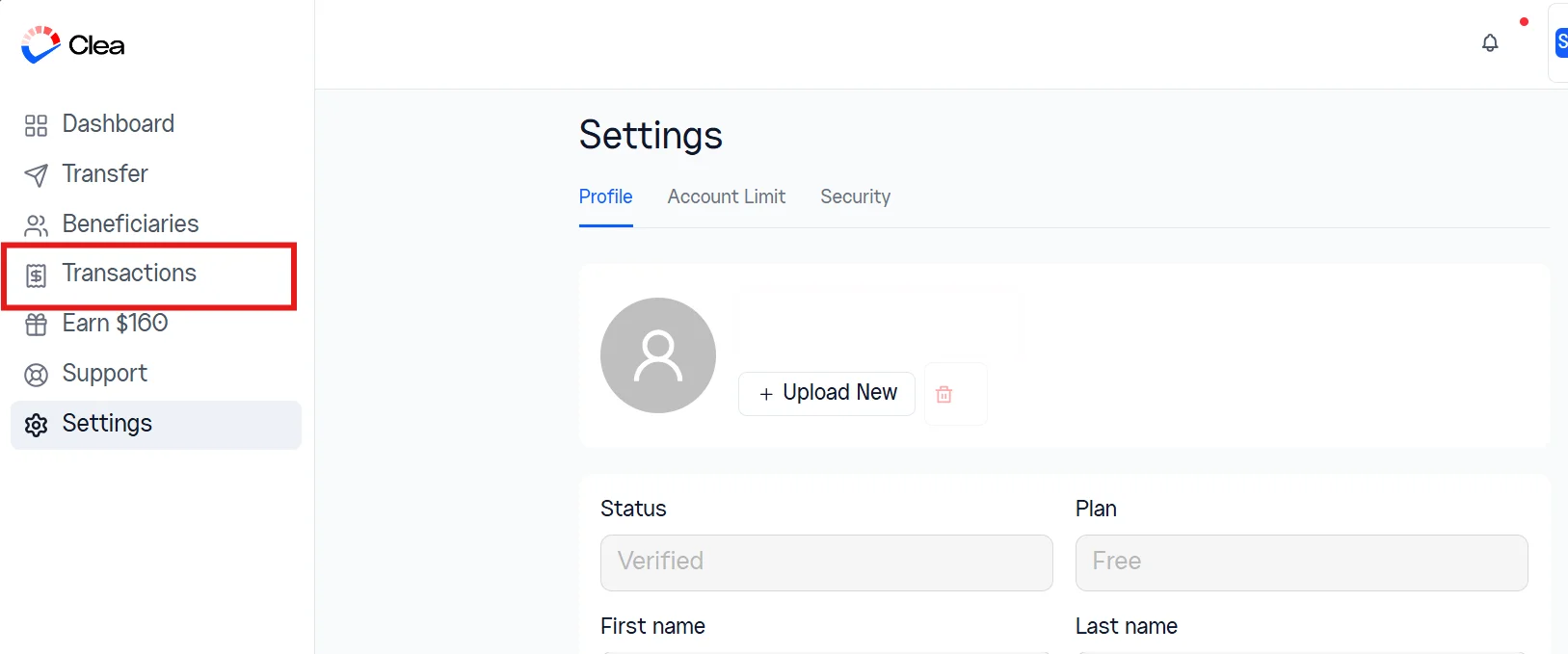
Task: Click the Clea logo
Action: [x=73, y=45]
